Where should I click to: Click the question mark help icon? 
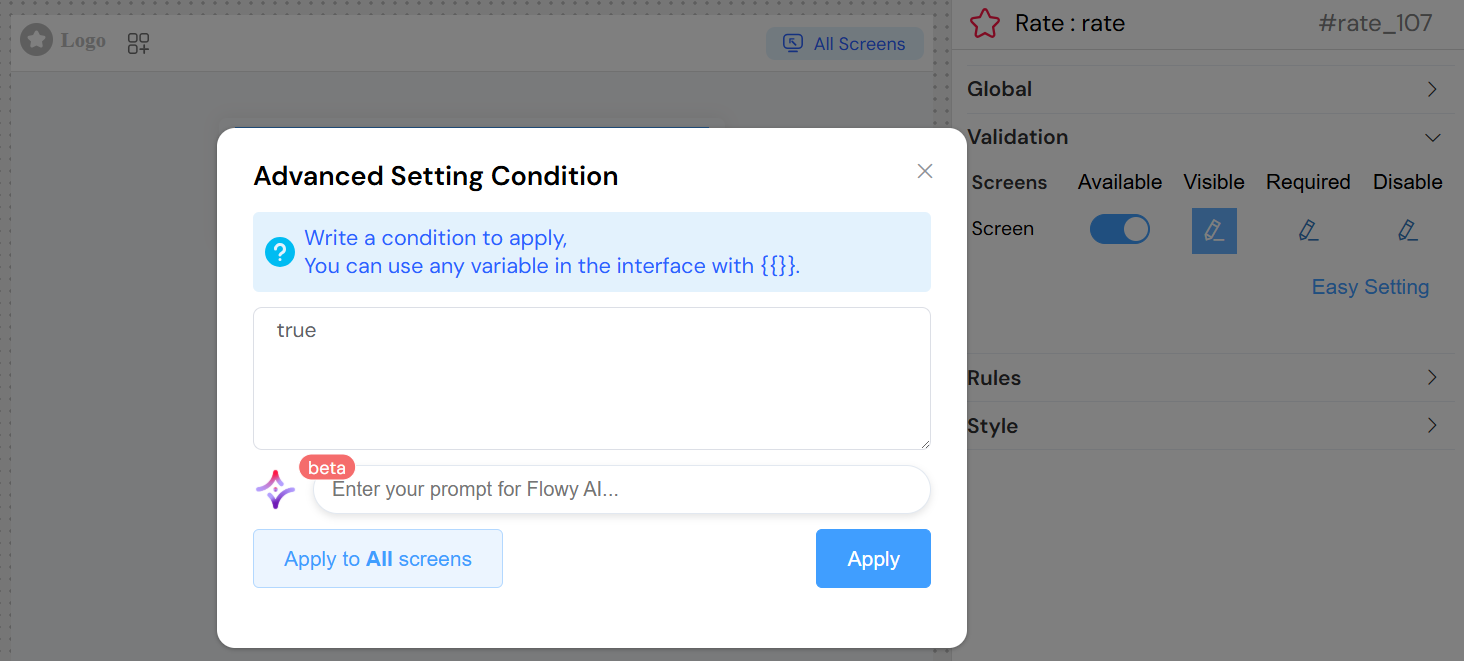(280, 252)
